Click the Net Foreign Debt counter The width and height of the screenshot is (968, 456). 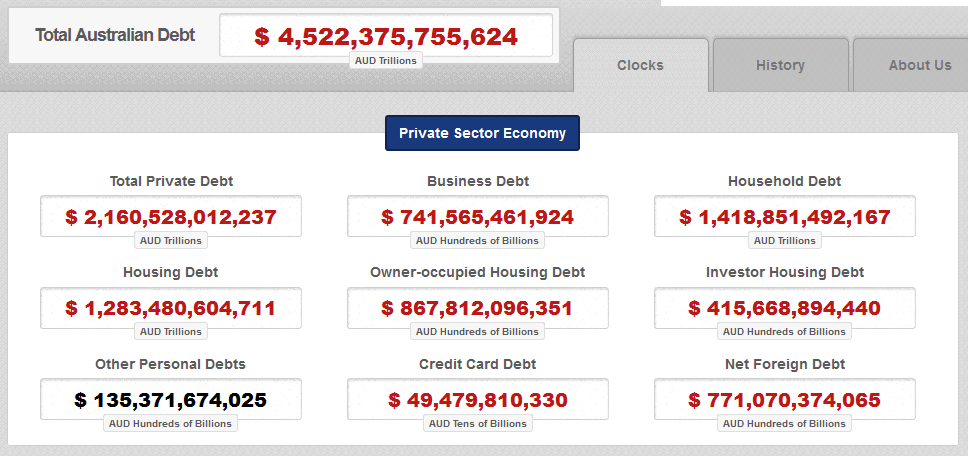[x=785, y=399]
